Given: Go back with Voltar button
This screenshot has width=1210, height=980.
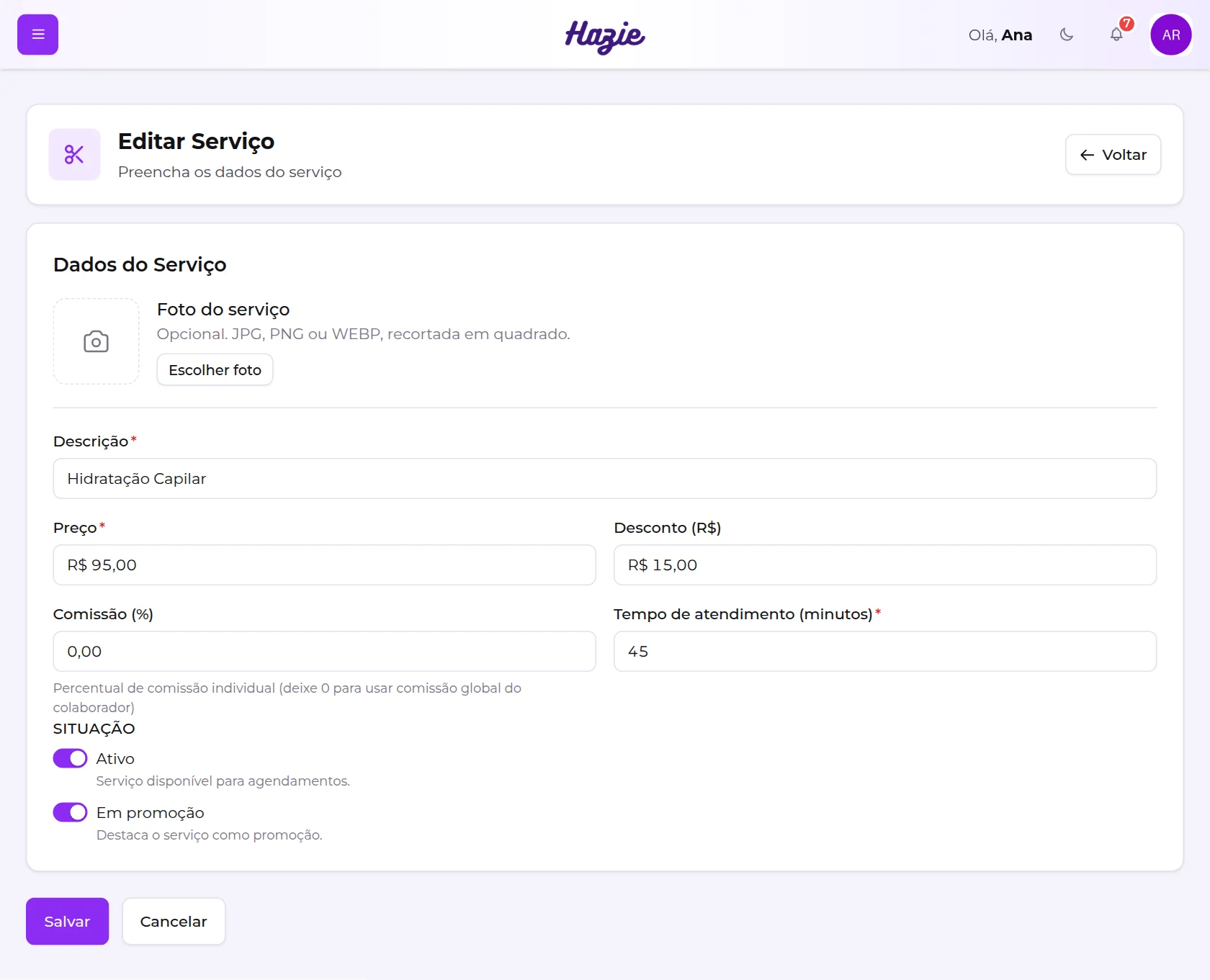Looking at the screenshot, I should (x=1113, y=155).
